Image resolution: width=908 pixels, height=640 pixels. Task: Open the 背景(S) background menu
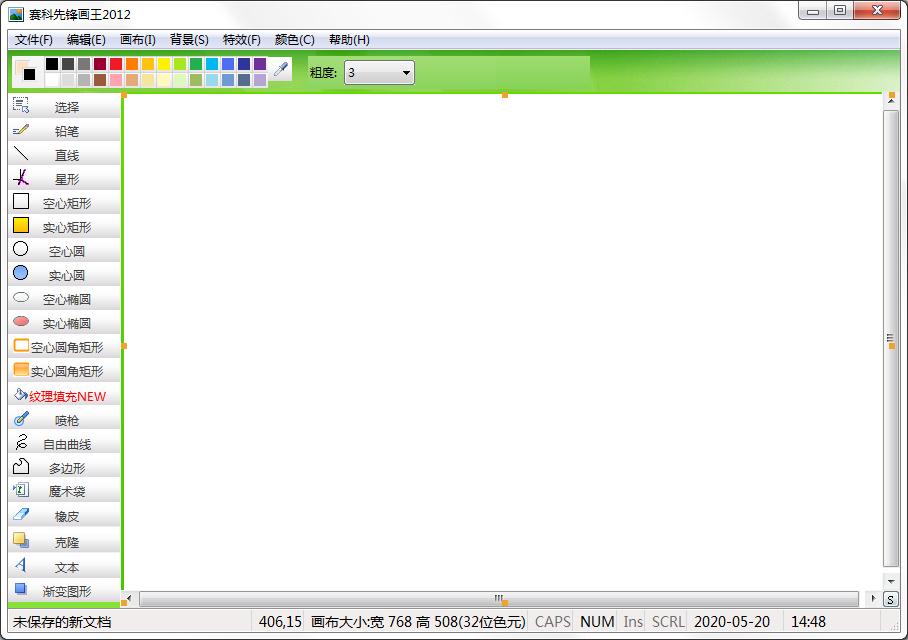coord(189,39)
